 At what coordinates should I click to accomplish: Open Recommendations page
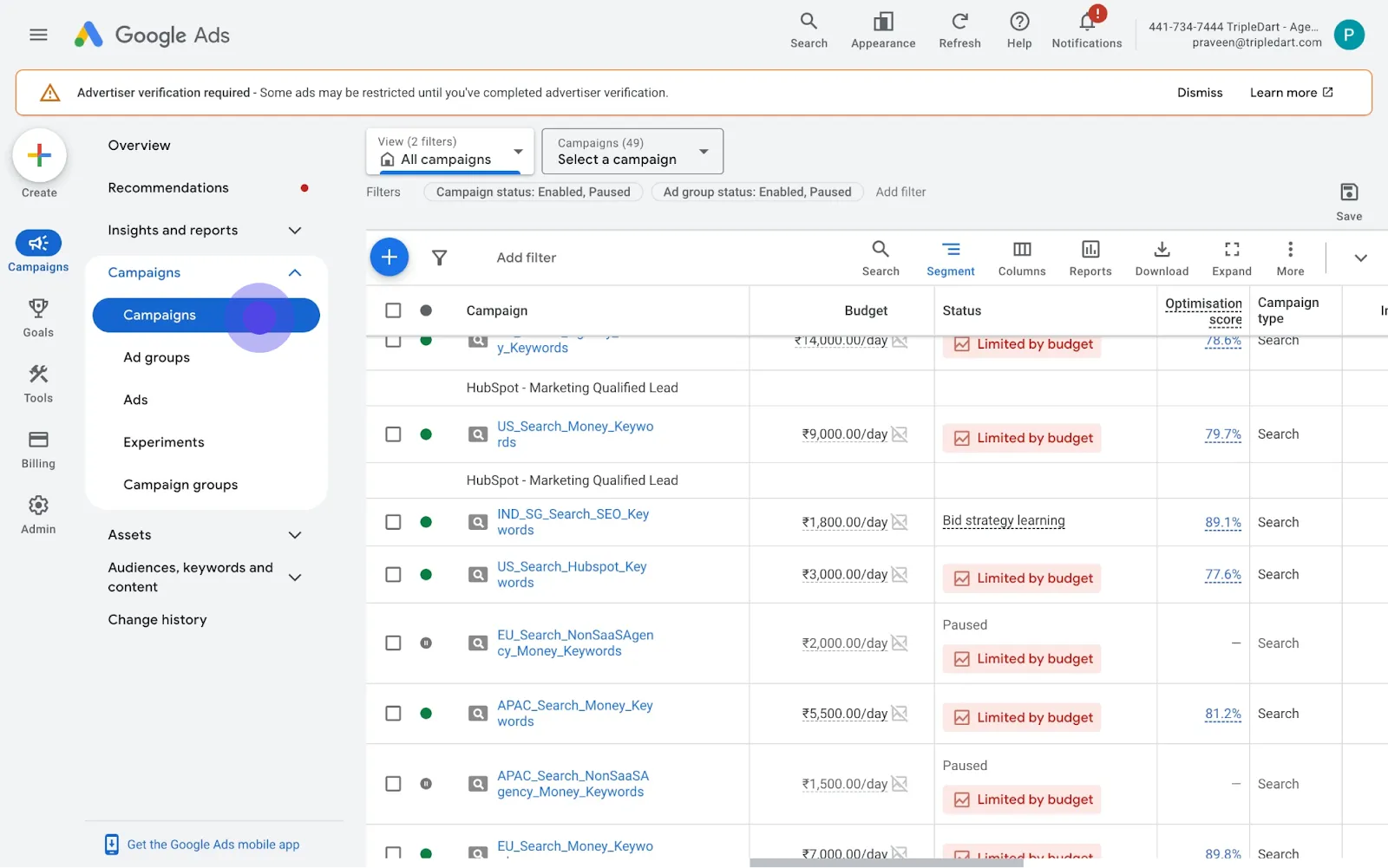[168, 188]
